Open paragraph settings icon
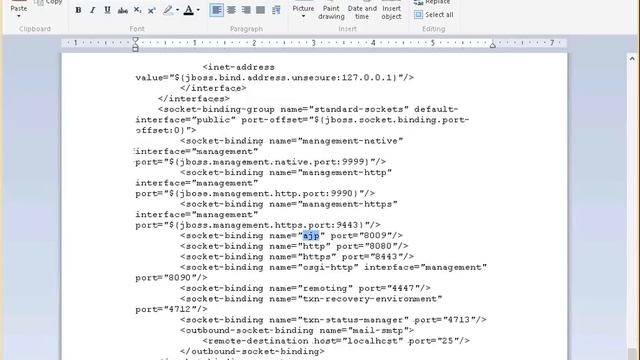This screenshot has width=640, height=360. 276,10
